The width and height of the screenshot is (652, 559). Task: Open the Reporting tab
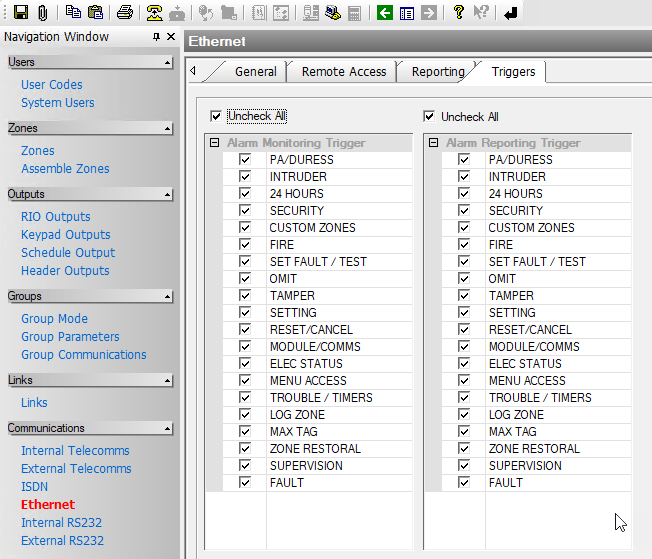tap(438, 72)
